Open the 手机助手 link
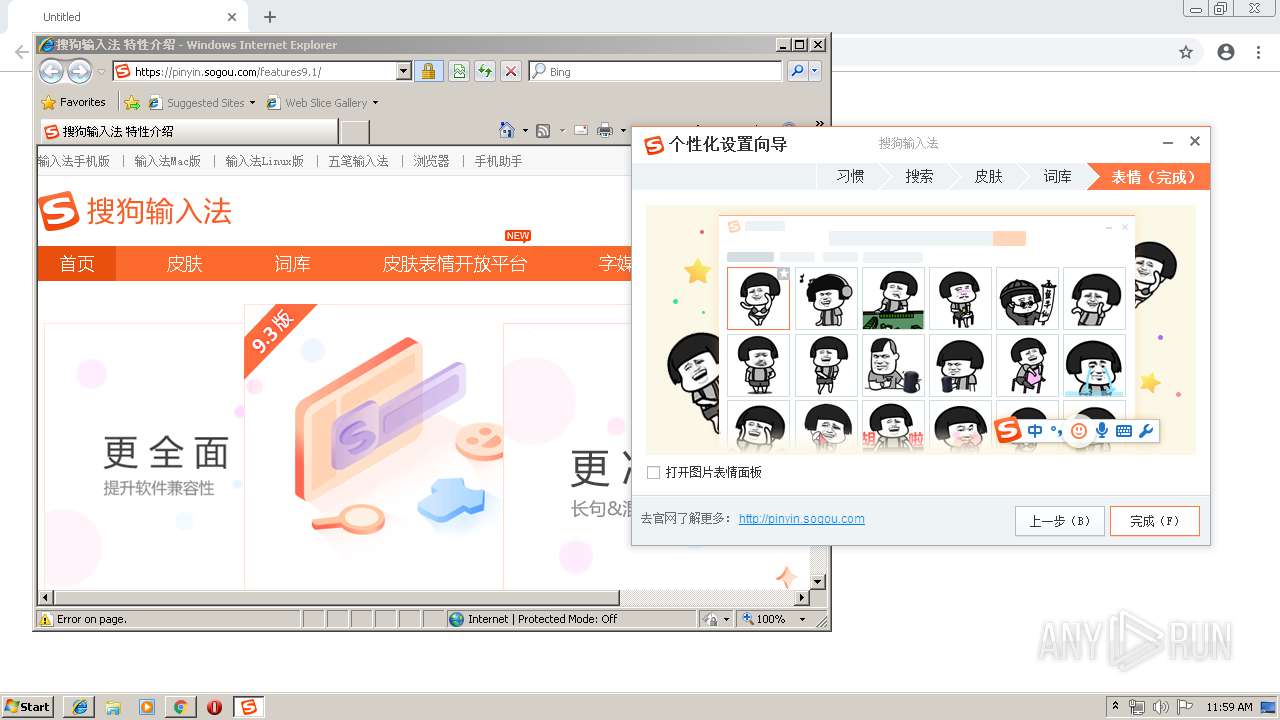Viewport: 1280px width, 720px height. coord(498,161)
